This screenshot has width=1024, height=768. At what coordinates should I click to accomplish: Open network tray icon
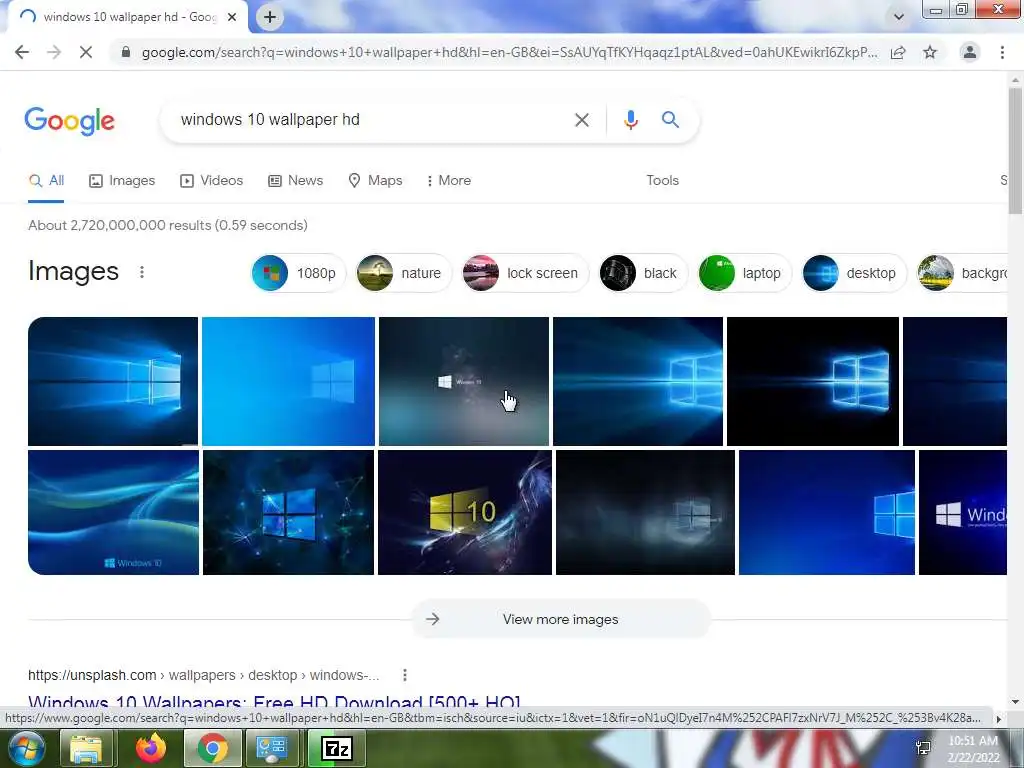[923, 748]
